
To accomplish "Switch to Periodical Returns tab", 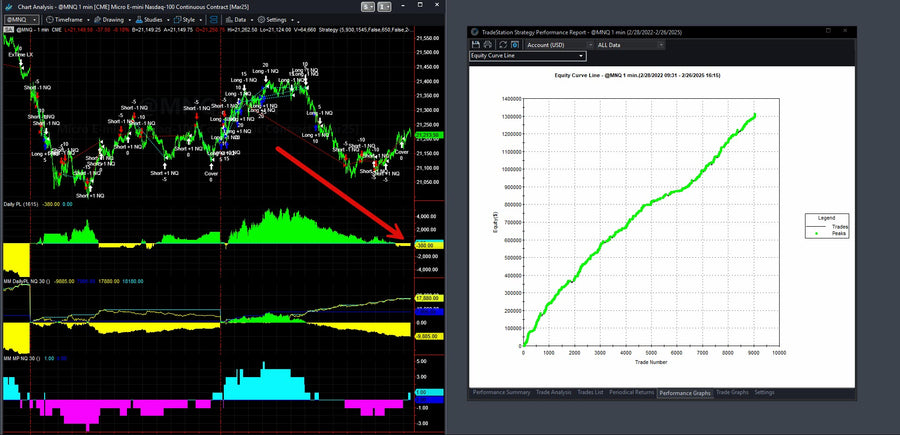I will [631, 393].
